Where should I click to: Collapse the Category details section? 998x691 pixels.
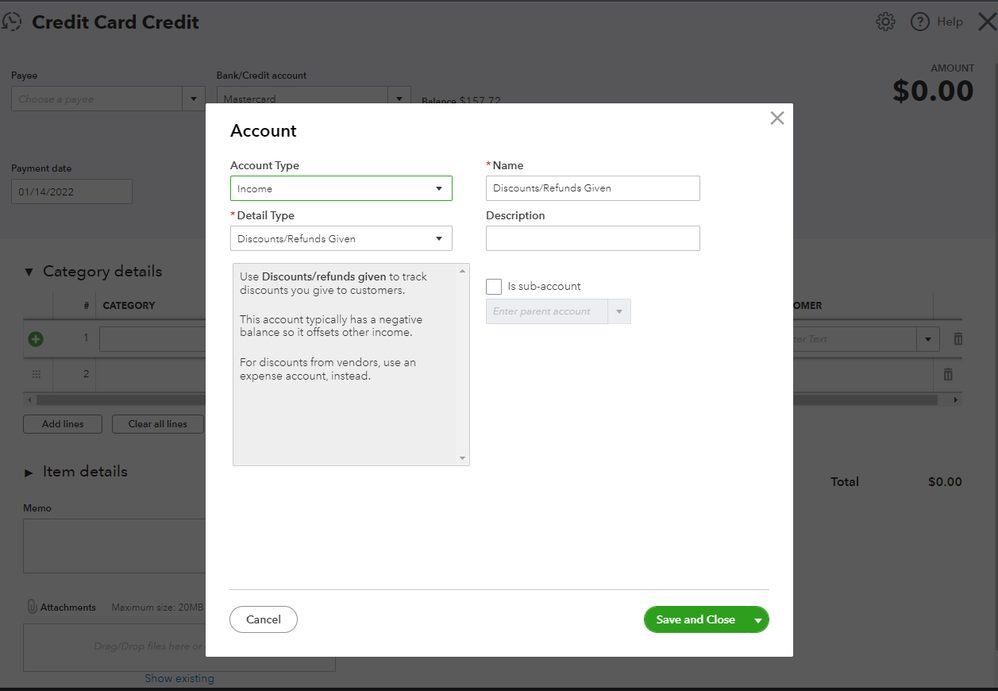click(x=29, y=272)
